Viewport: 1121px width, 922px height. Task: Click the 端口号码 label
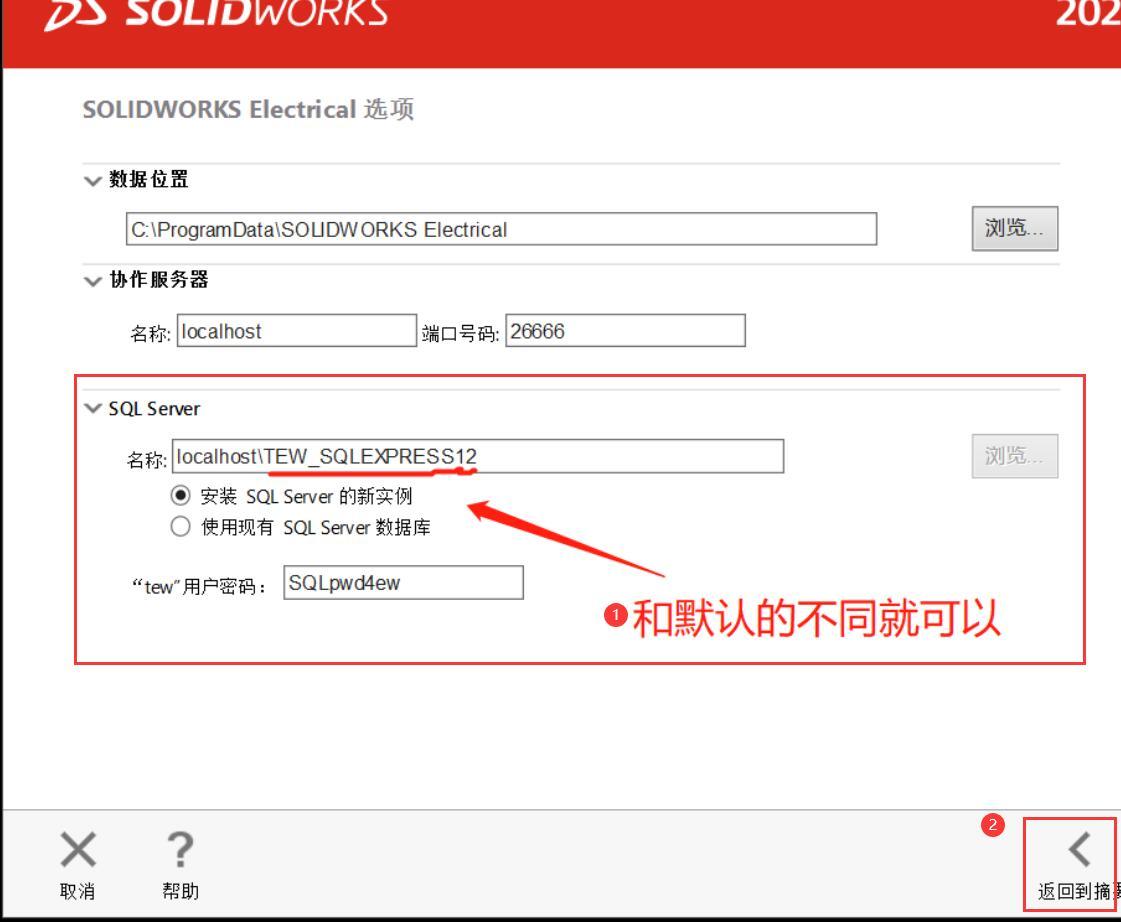tap(460, 334)
